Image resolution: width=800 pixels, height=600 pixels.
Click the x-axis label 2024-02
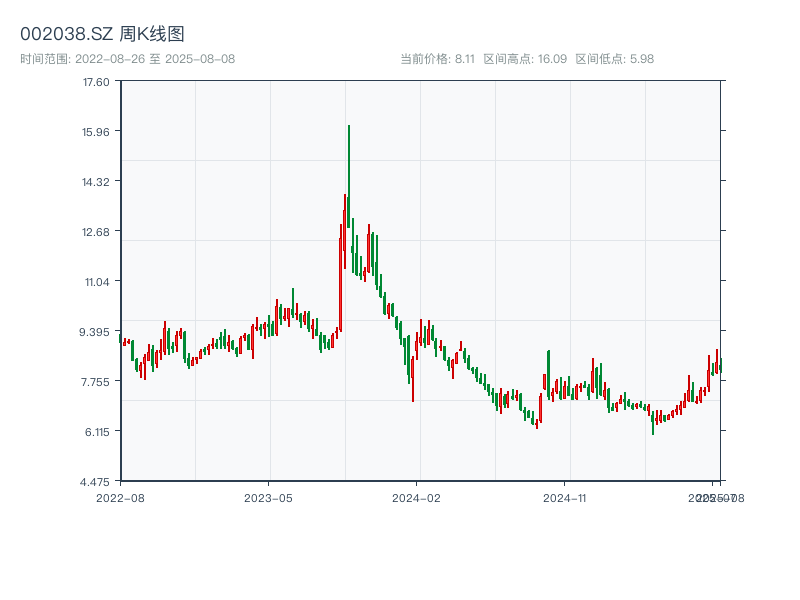click(x=416, y=498)
